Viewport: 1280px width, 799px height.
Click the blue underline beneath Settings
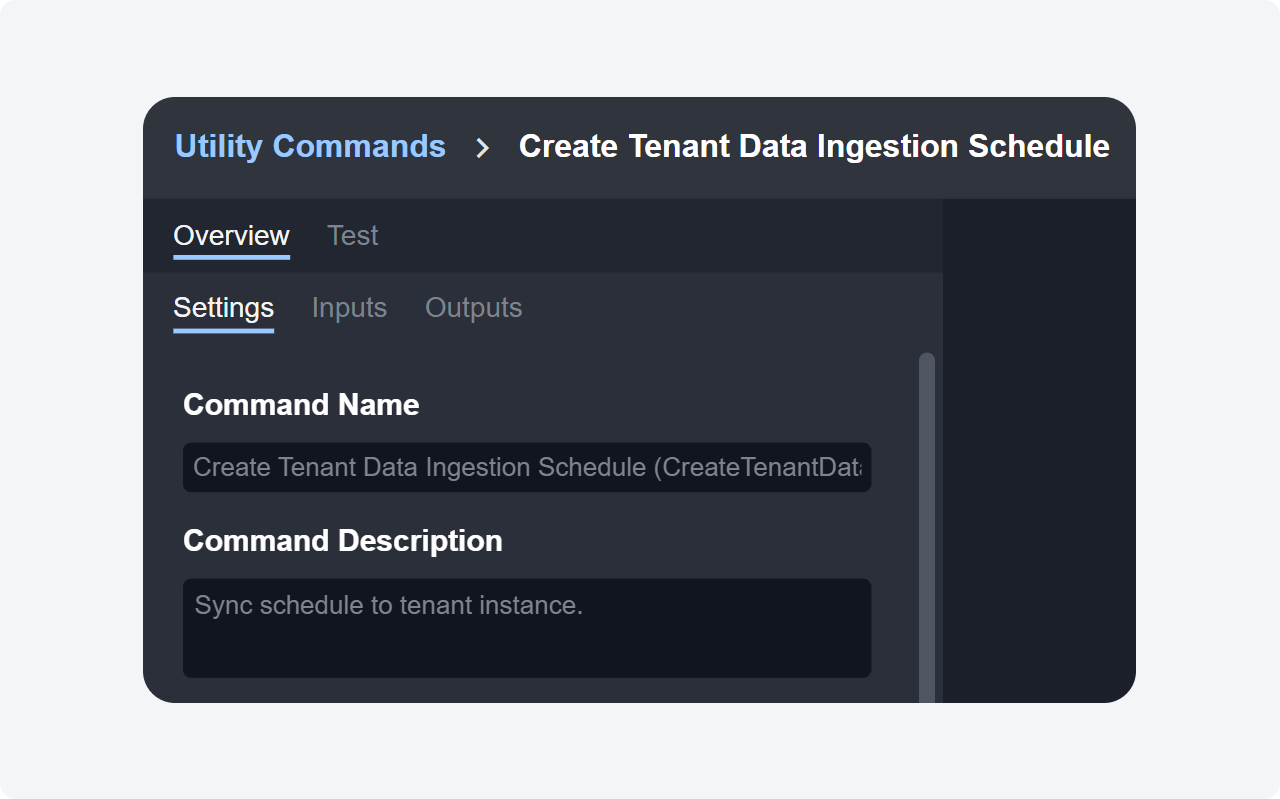tap(223, 329)
